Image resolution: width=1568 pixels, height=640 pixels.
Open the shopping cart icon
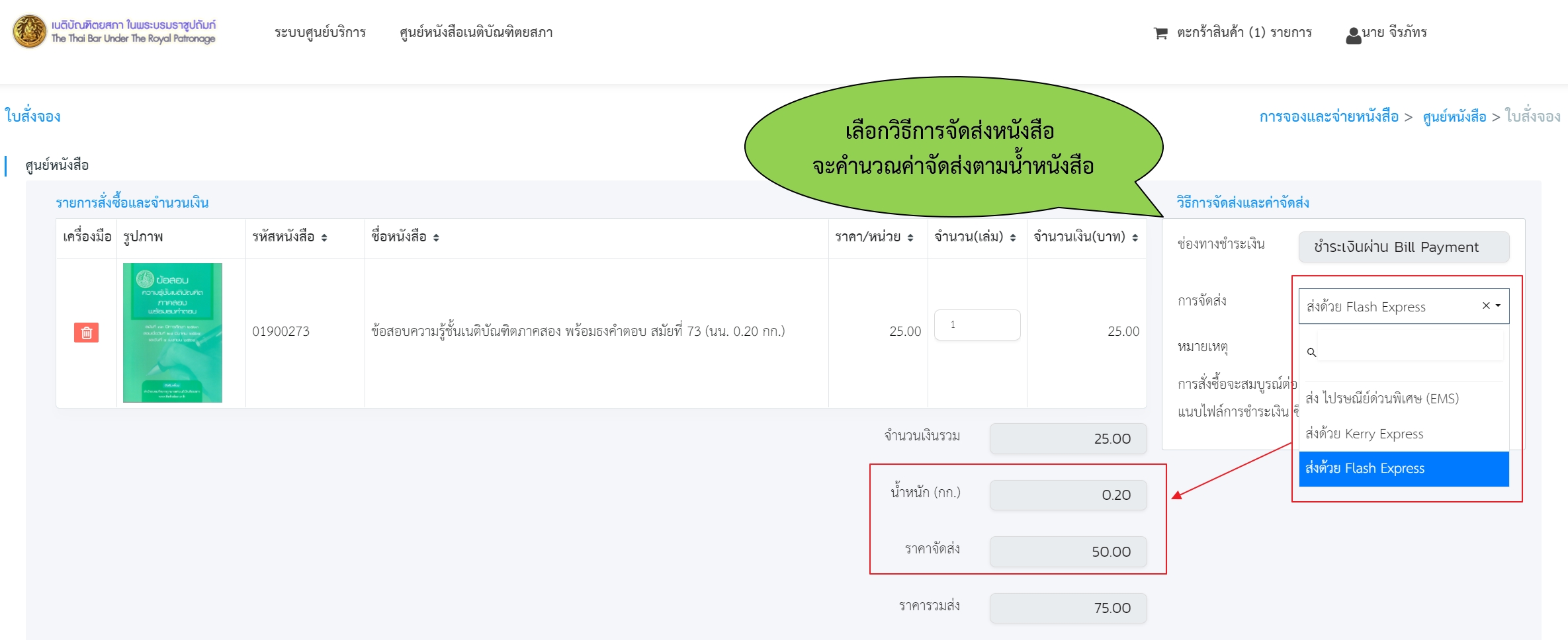1160,33
